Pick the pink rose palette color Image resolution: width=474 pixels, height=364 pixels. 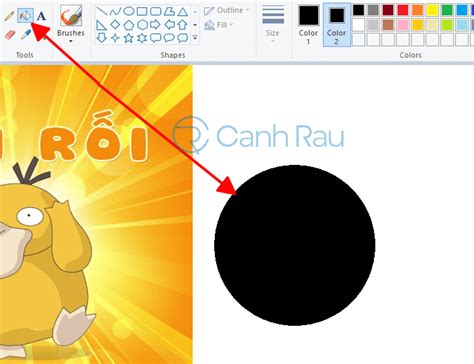[x=403, y=25]
